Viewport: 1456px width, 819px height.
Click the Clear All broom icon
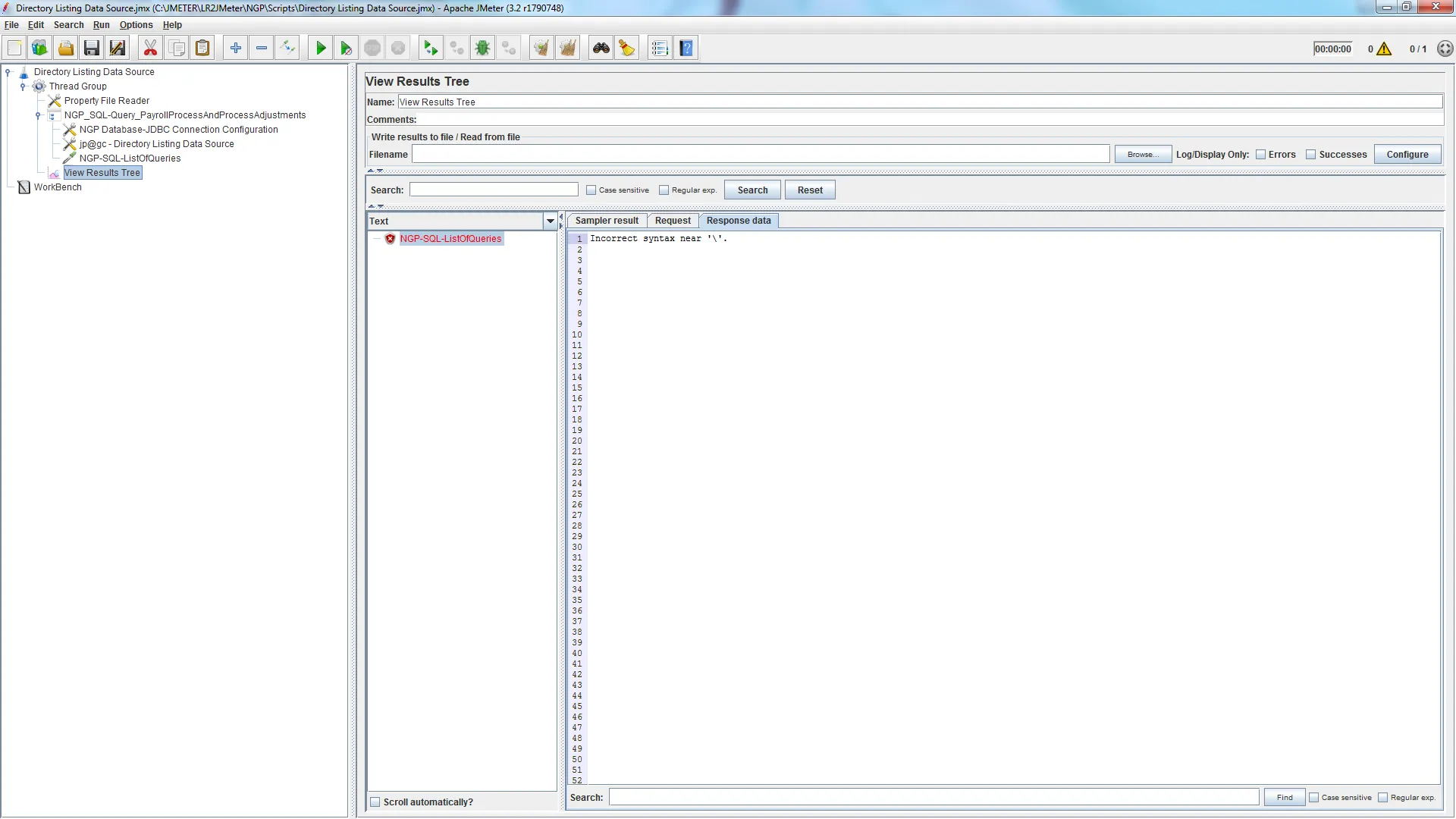567,49
